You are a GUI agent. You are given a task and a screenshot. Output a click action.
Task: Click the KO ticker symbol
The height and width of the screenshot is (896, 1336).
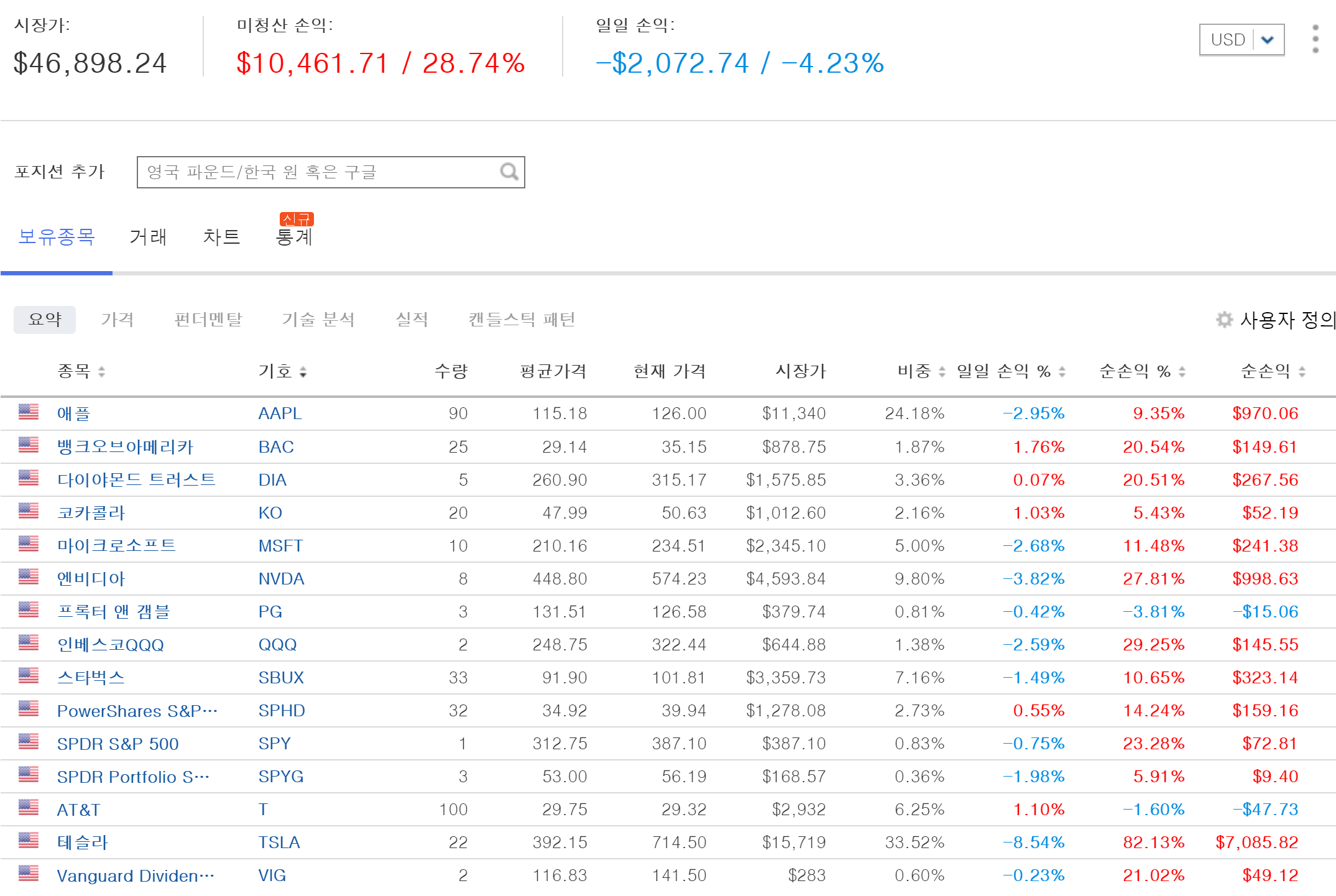(x=270, y=513)
